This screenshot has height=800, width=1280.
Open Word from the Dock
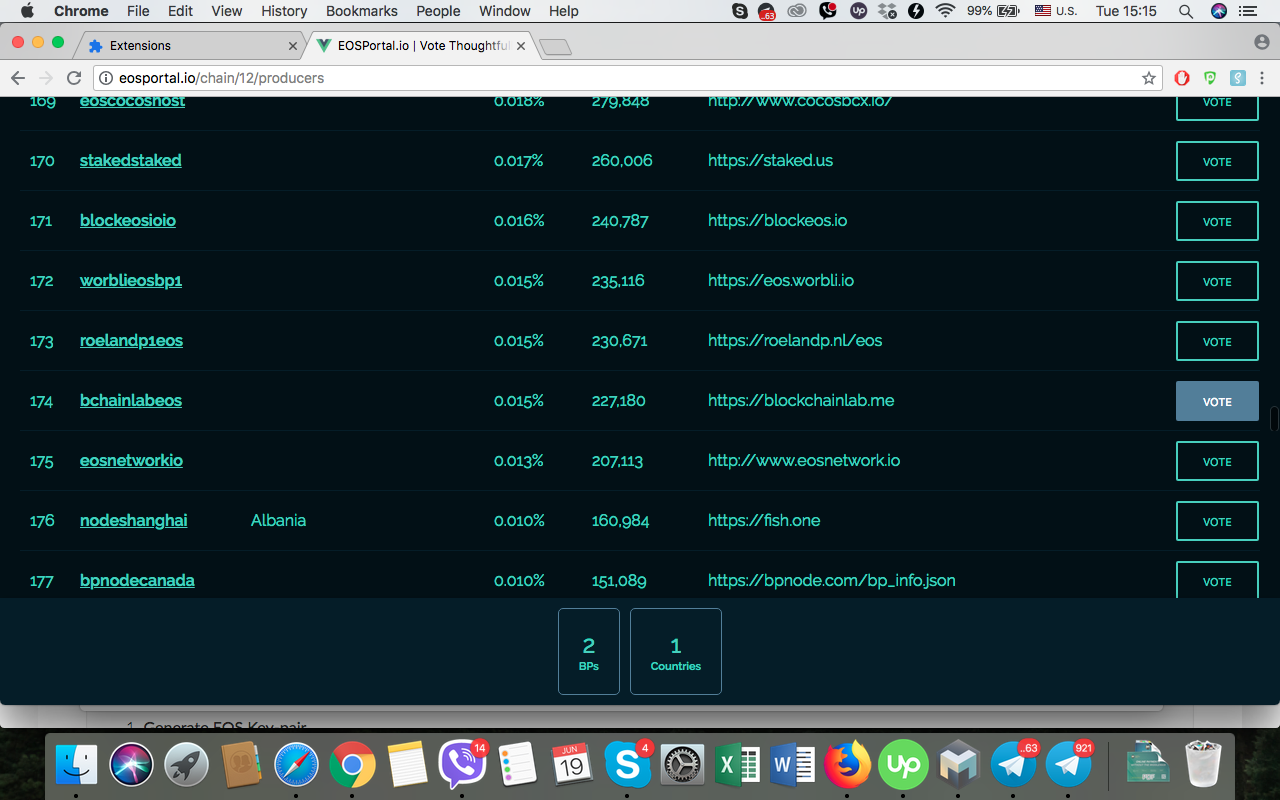tap(792, 766)
